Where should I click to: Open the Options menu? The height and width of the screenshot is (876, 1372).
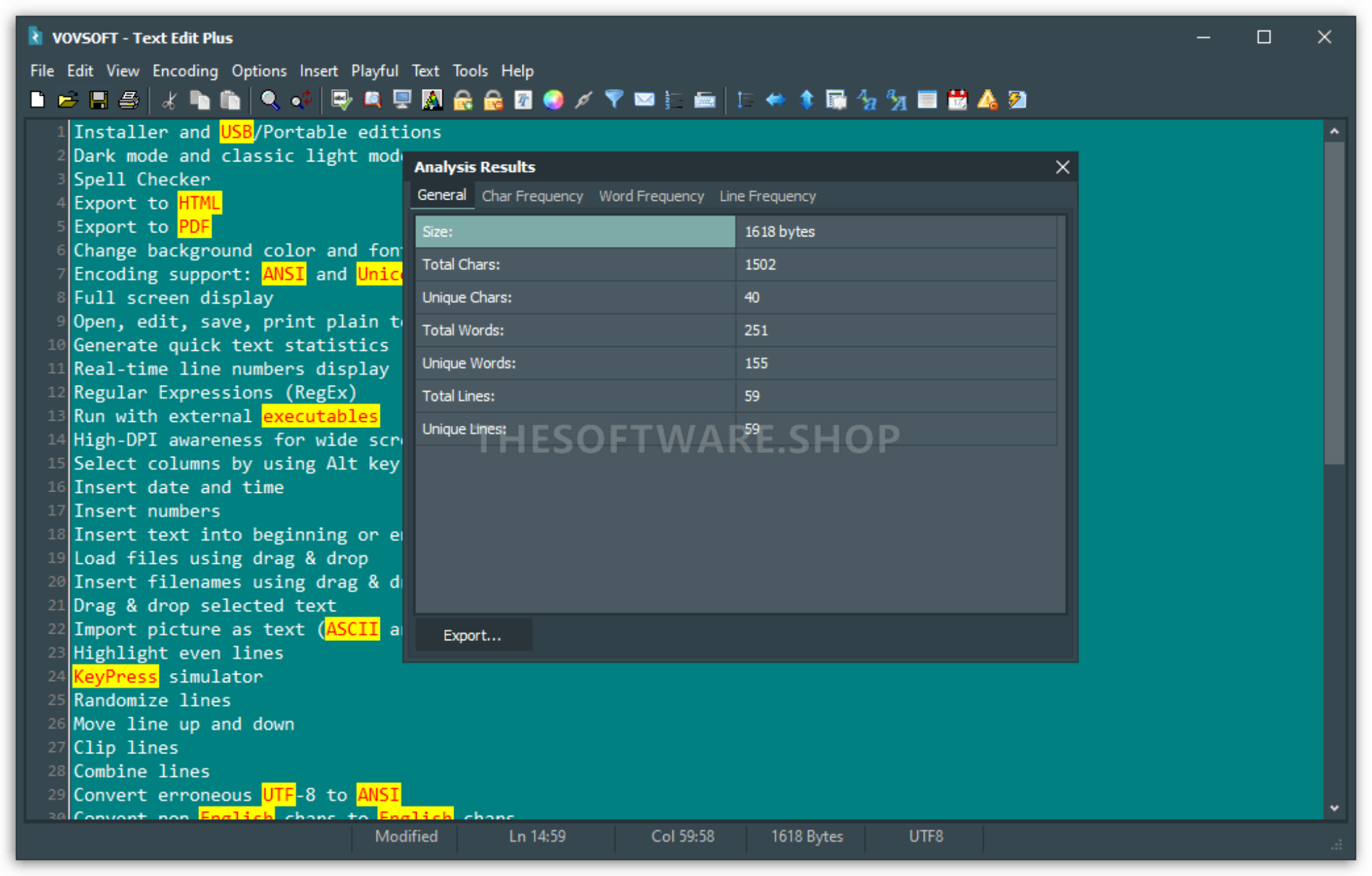[x=259, y=70]
